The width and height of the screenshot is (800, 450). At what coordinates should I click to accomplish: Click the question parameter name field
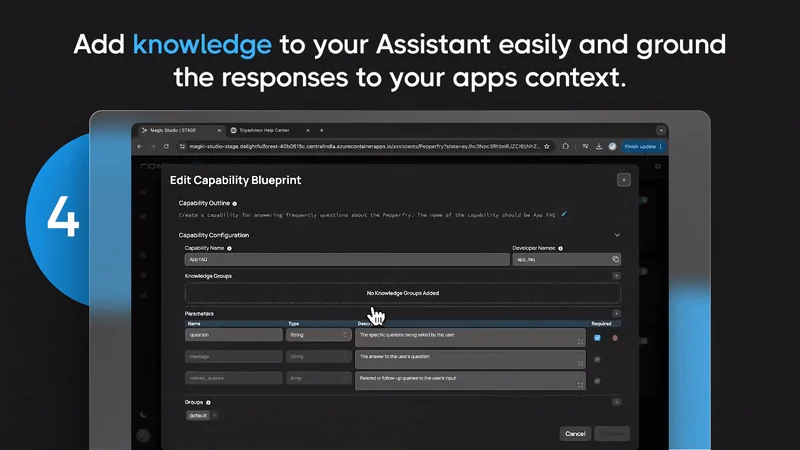click(233, 335)
